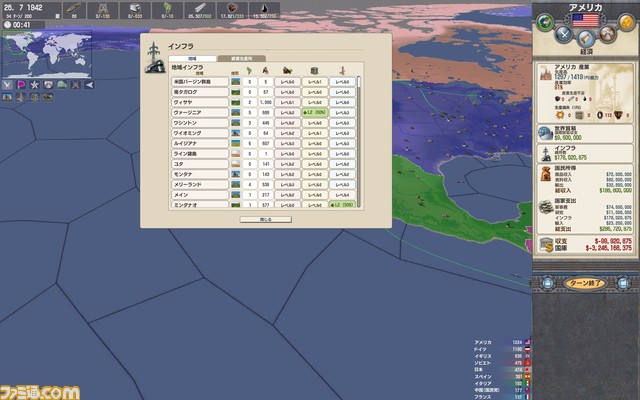640x400 pixels.
Task: Toggle the X-shaped map filter
Action: click(x=76, y=85)
